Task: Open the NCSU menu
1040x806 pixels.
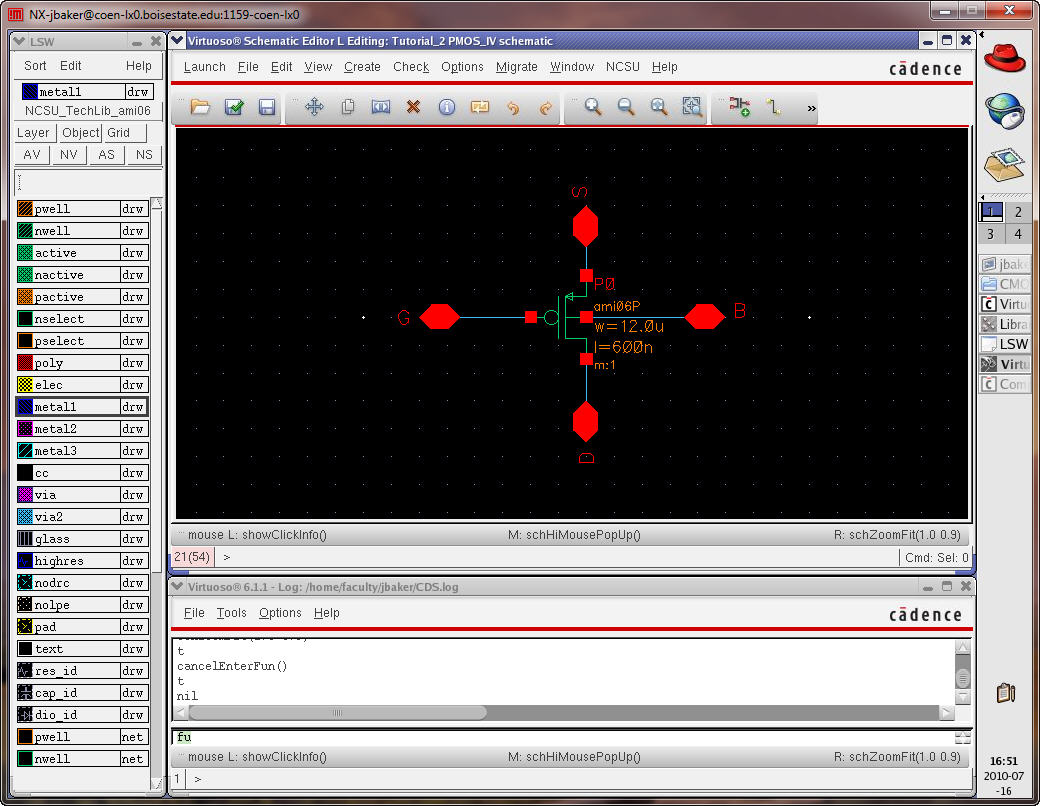Action: tap(622, 67)
